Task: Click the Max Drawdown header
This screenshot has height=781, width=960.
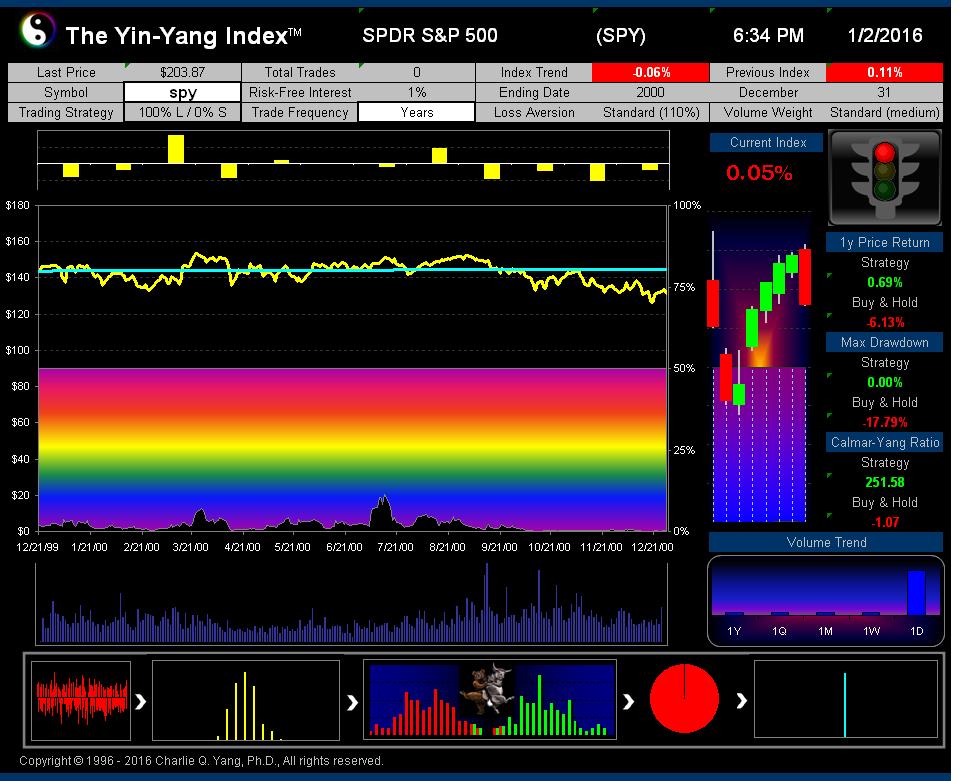Action: click(x=884, y=342)
